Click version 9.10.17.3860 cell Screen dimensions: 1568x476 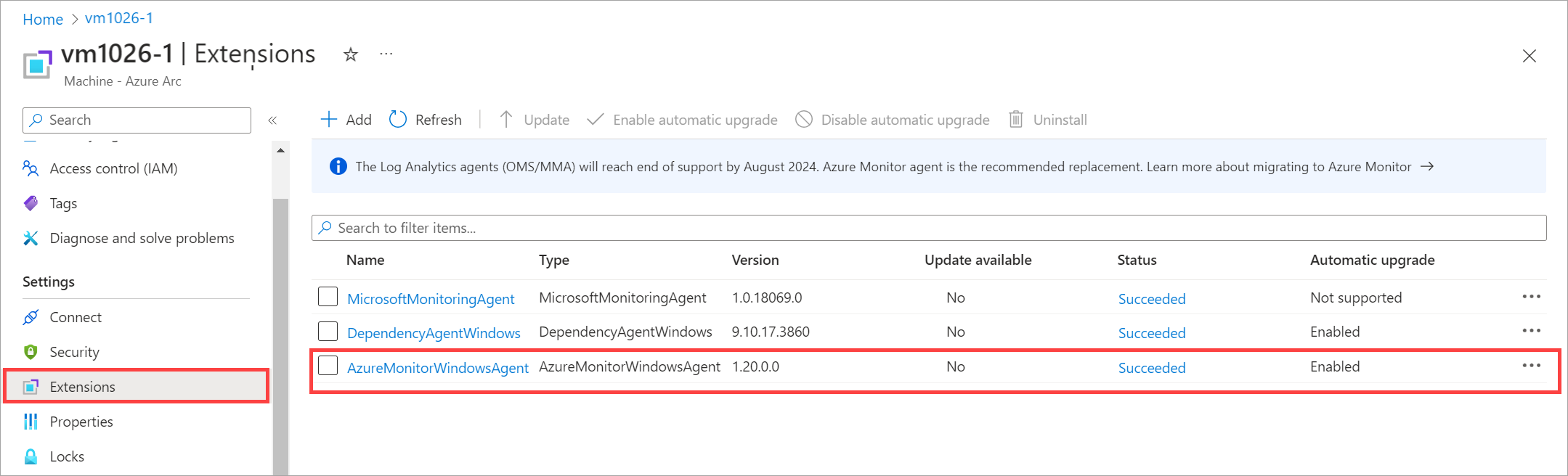[771, 332]
